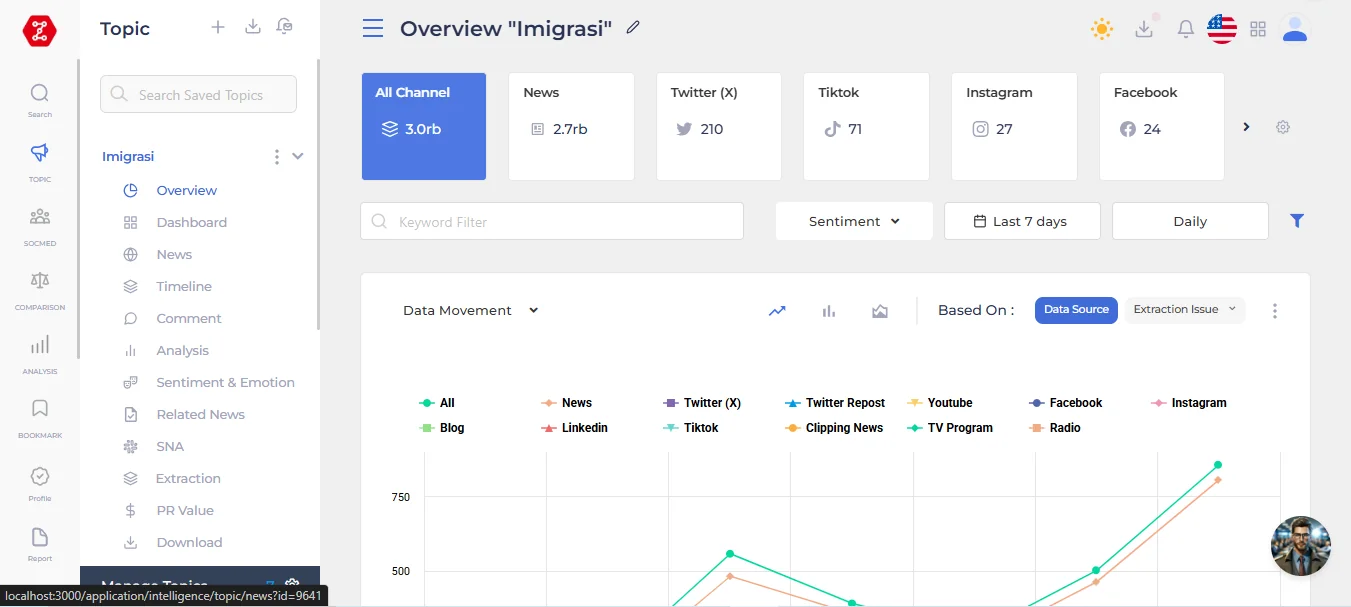Image resolution: width=1351 pixels, height=607 pixels.
Task: Switch to bar chart view icon
Action: pos(829,311)
